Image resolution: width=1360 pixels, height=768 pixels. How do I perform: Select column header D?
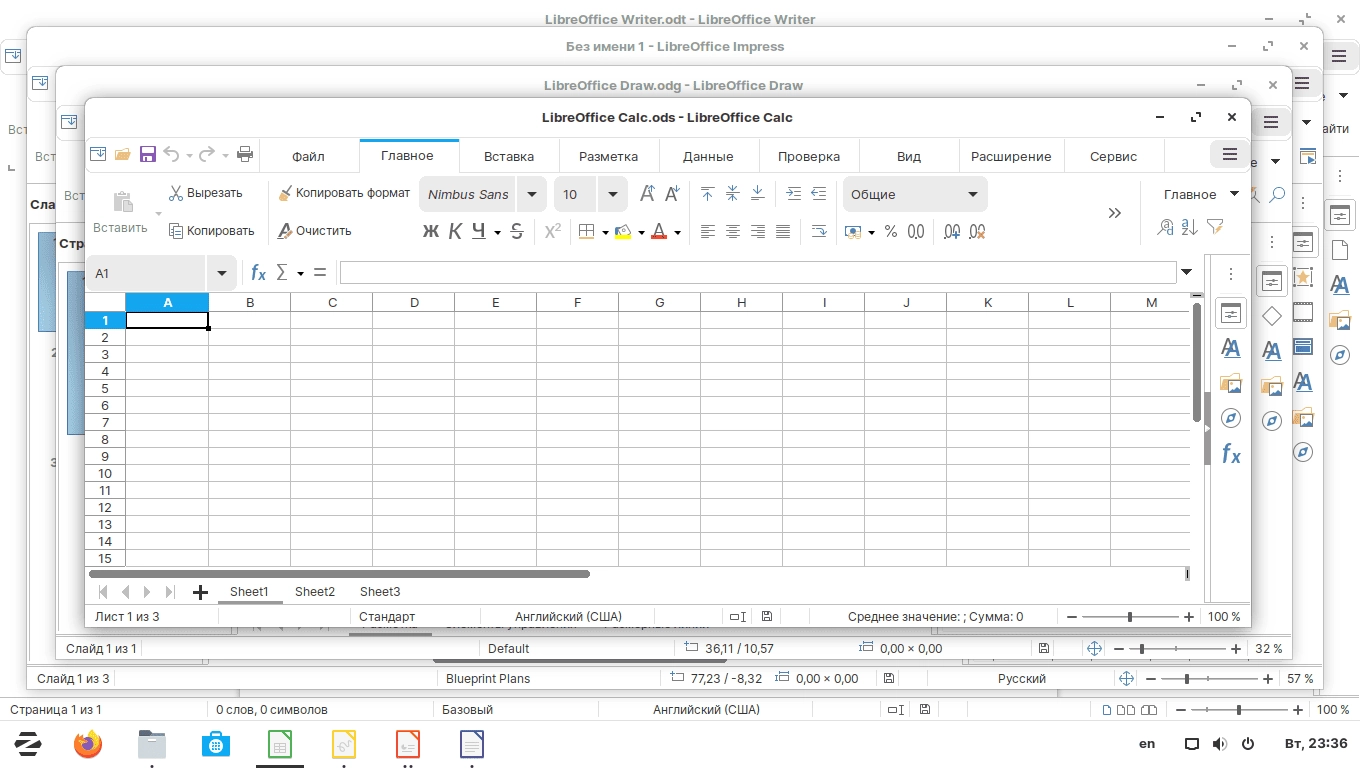[414, 302]
